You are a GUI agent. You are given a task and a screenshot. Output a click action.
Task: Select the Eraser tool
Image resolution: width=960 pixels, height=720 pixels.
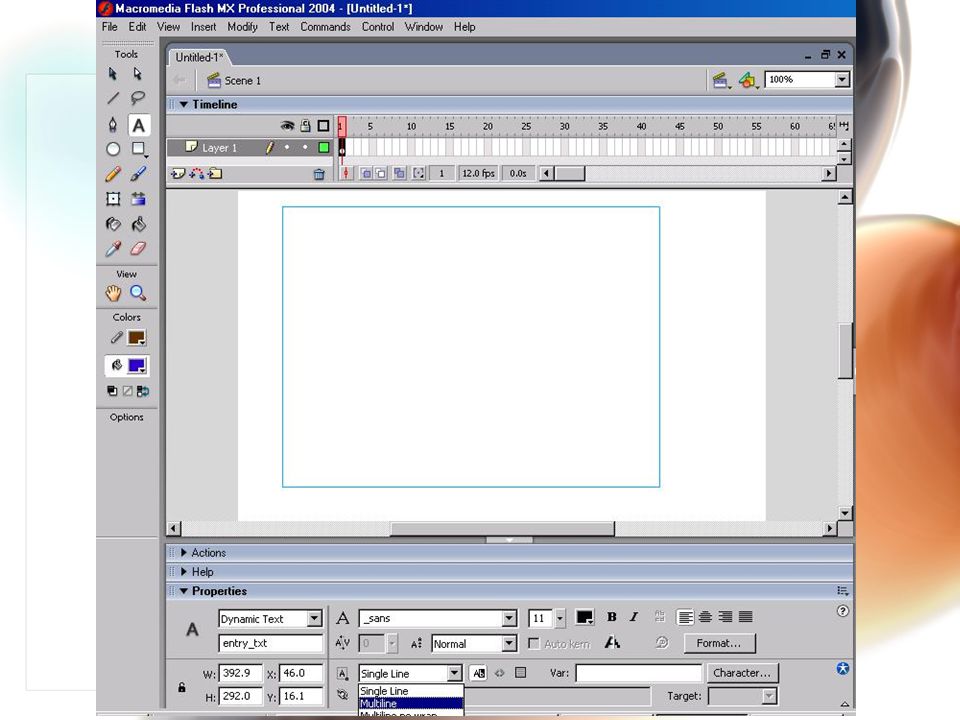(138, 249)
